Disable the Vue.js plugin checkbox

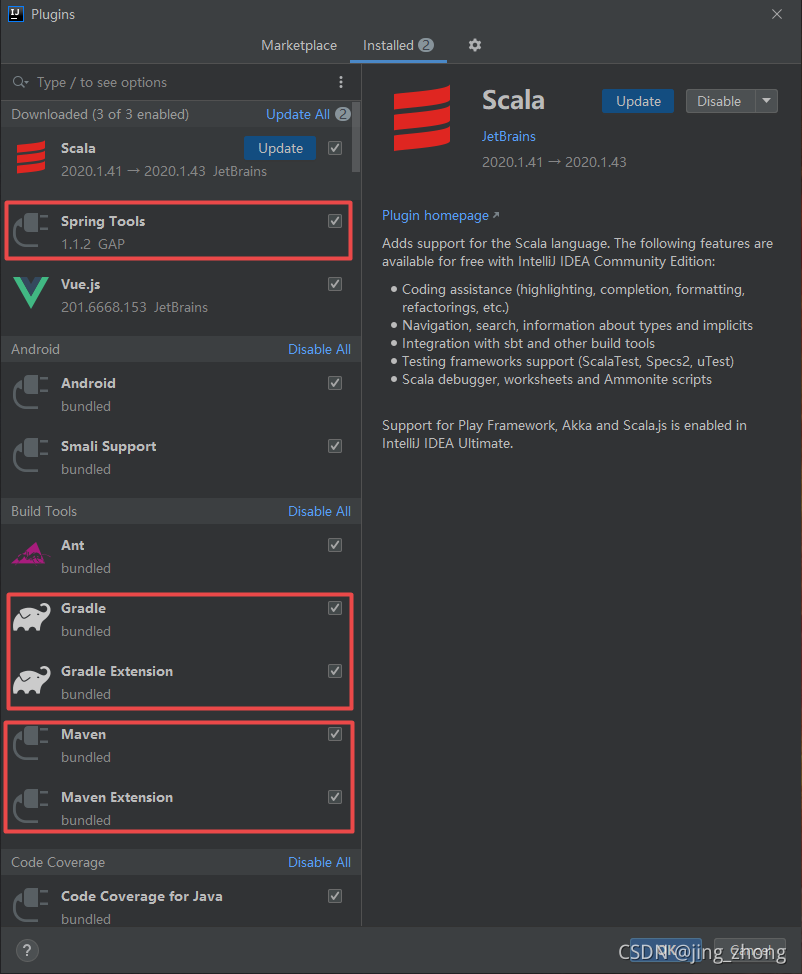coord(335,284)
